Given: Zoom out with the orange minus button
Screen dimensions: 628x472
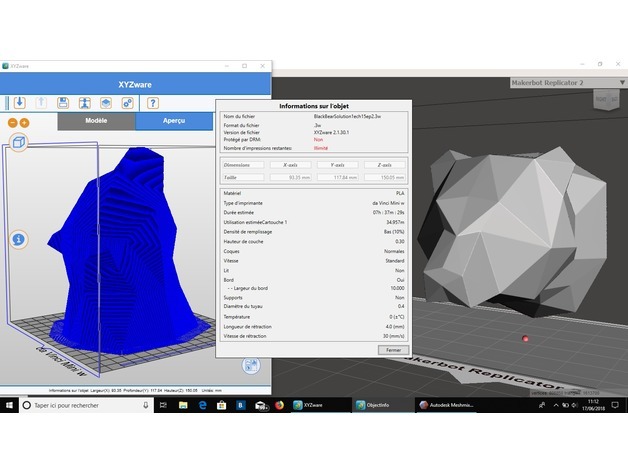Looking at the screenshot, I should 12,123.
